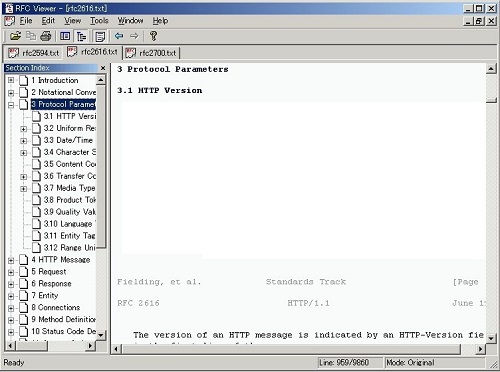This screenshot has width=500, height=372.
Task: Go back with the left arrow icon
Action: click(x=119, y=36)
